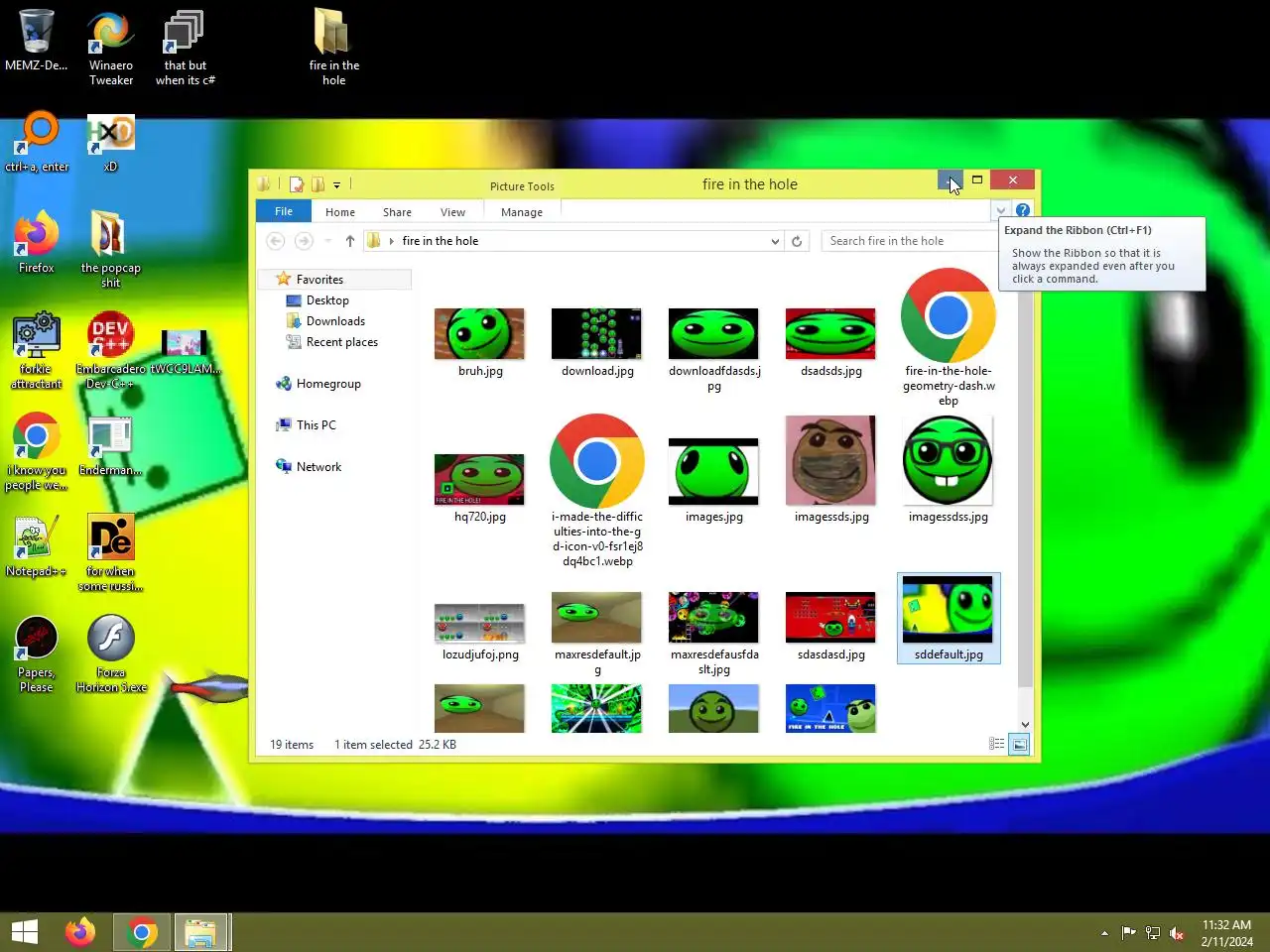This screenshot has height=952, width=1270.
Task: Click the muted volume tray icon
Action: click(x=1177, y=933)
